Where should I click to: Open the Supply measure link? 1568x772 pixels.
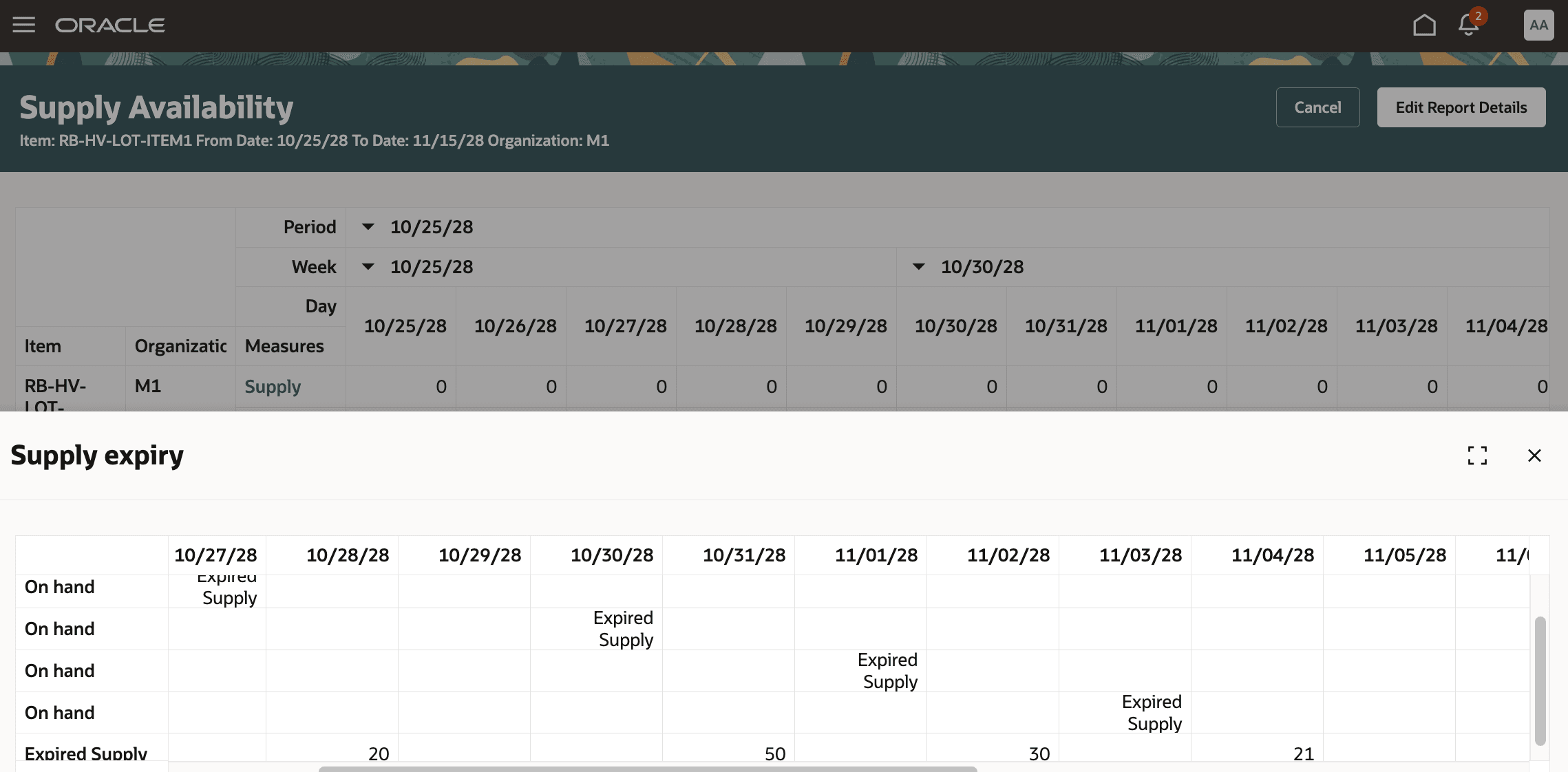(x=273, y=387)
